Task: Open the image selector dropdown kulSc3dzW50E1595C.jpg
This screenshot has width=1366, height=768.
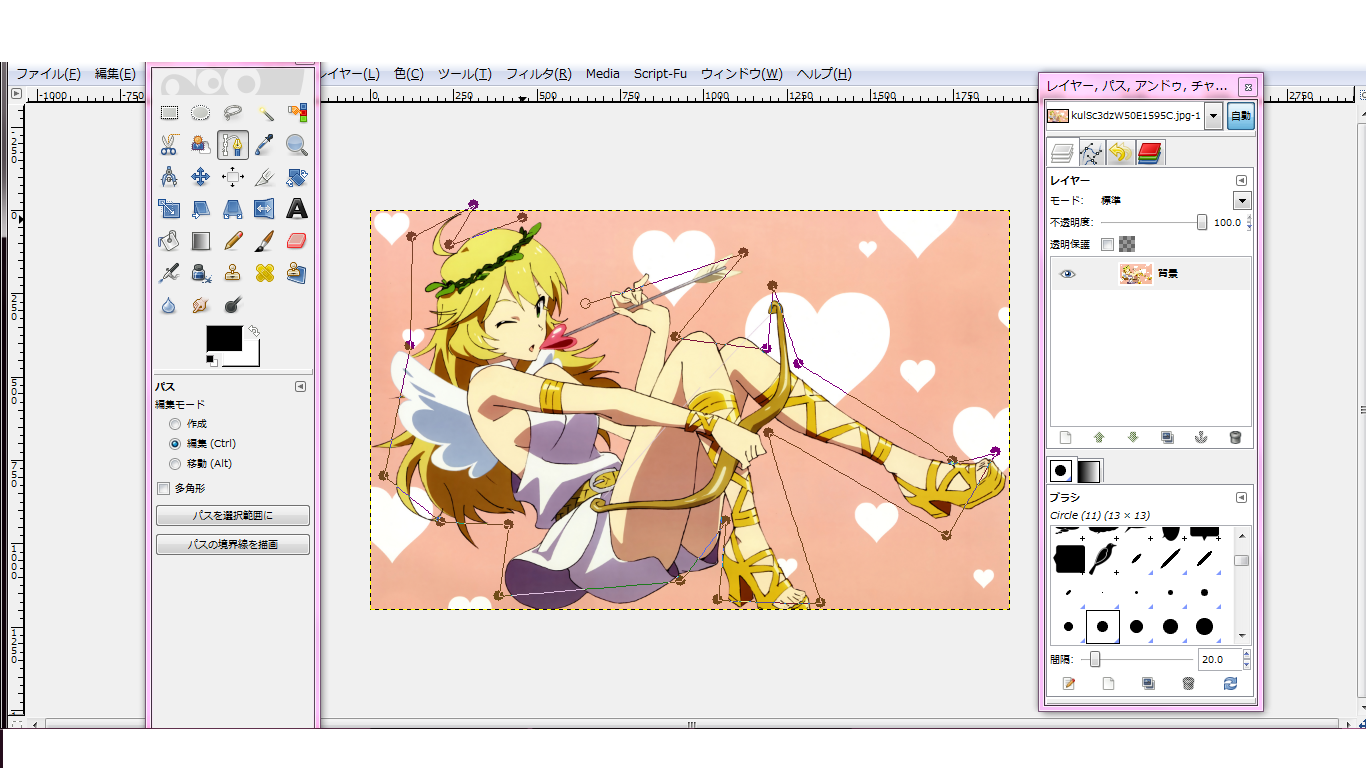Action: 1213,116
